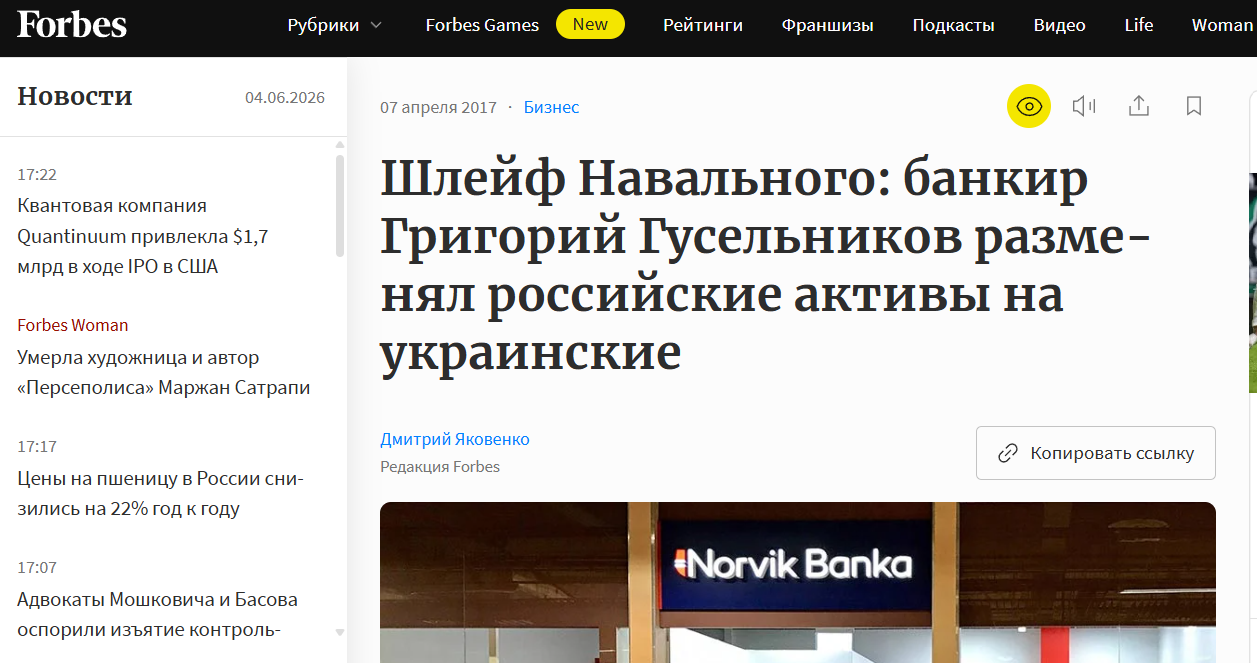Open the wheat prices news item

coord(161,493)
